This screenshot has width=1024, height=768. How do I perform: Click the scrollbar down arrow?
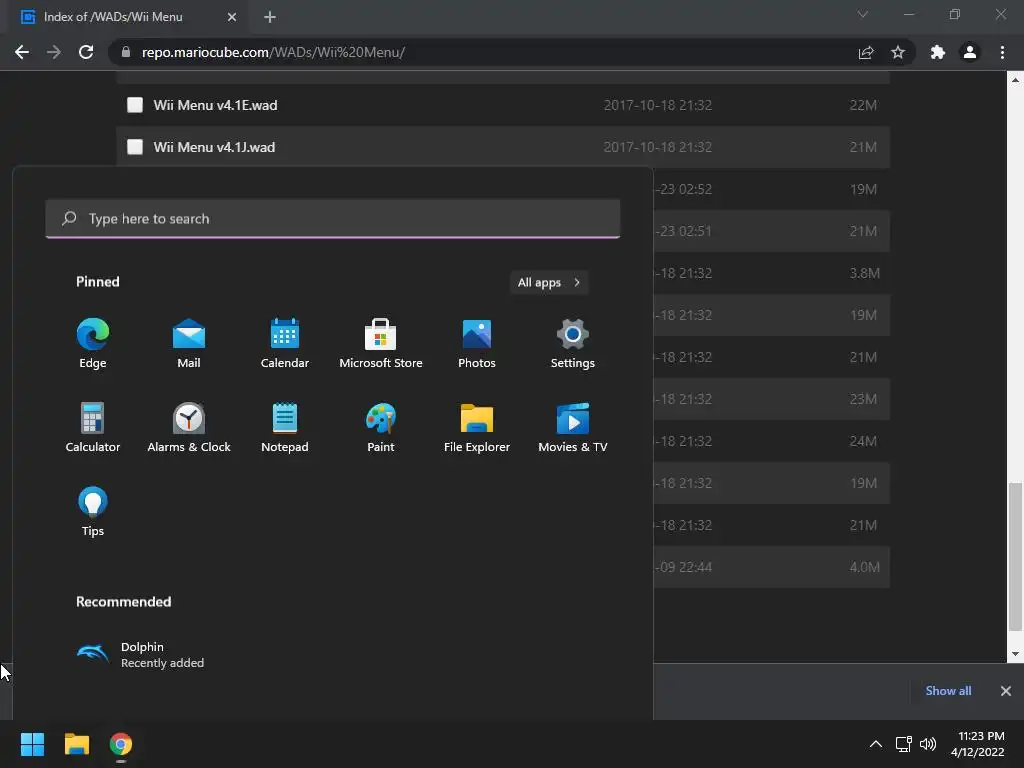(x=1015, y=654)
